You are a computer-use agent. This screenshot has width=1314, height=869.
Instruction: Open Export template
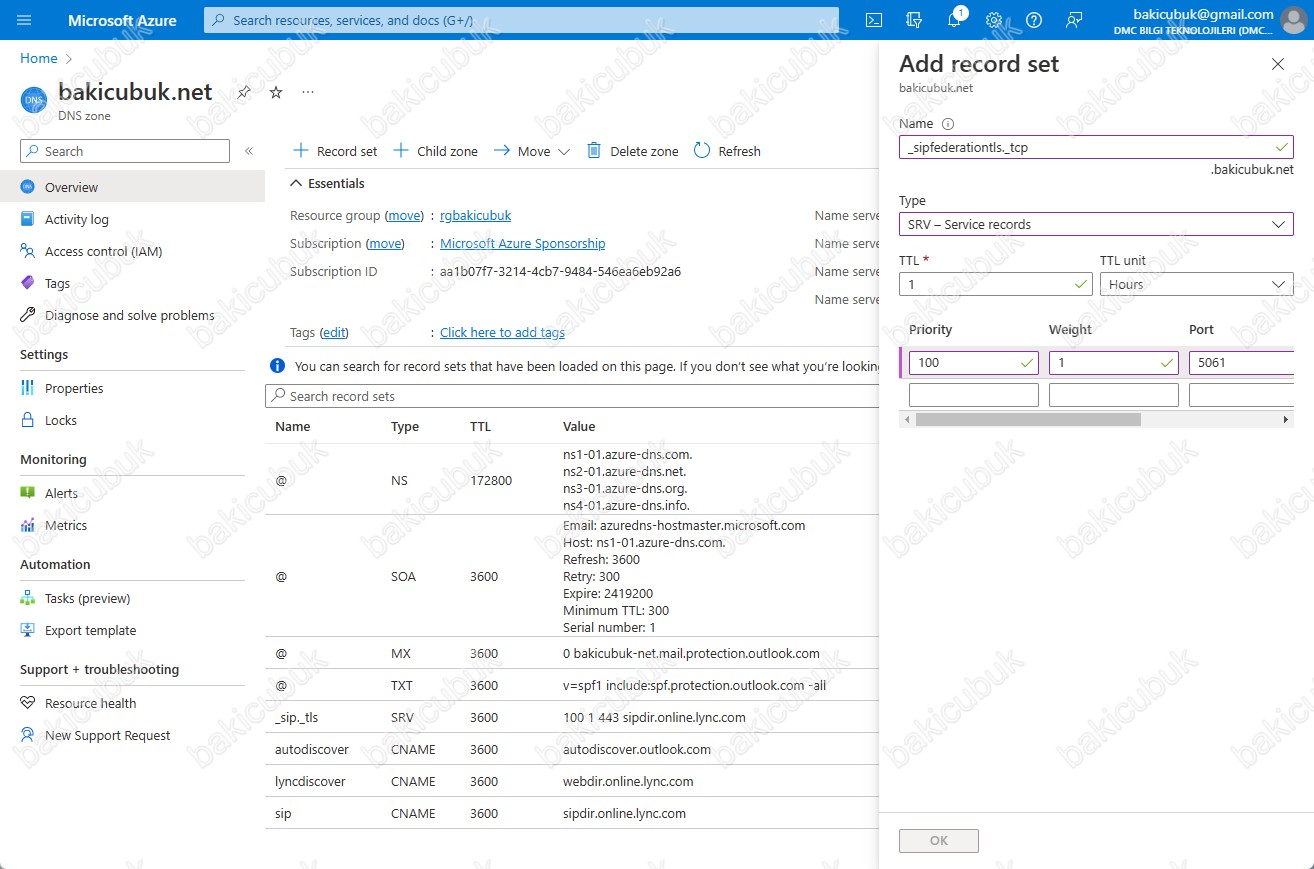click(x=132, y=630)
